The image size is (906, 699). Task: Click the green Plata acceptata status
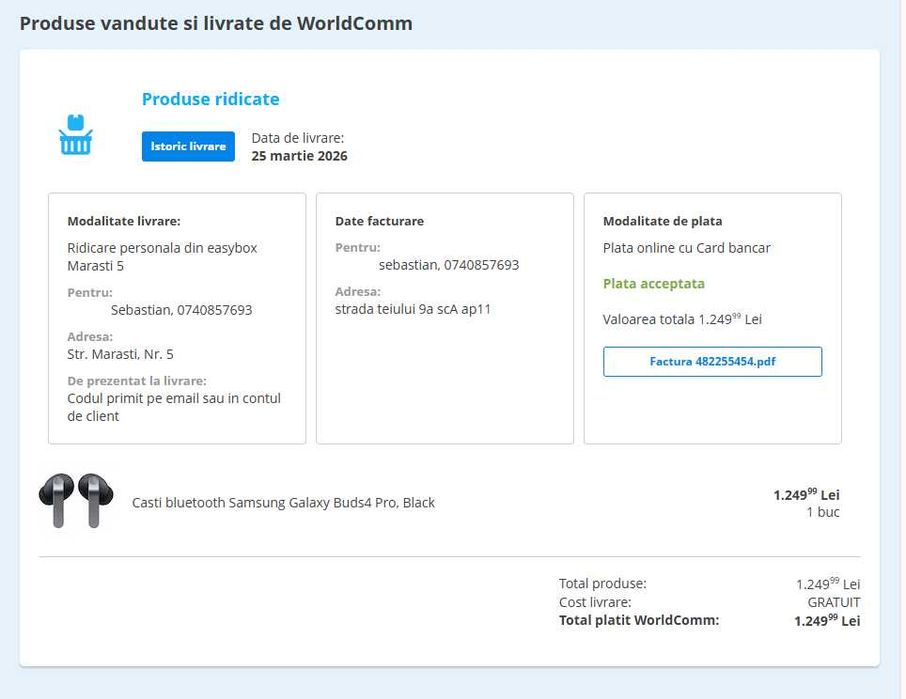pos(653,284)
